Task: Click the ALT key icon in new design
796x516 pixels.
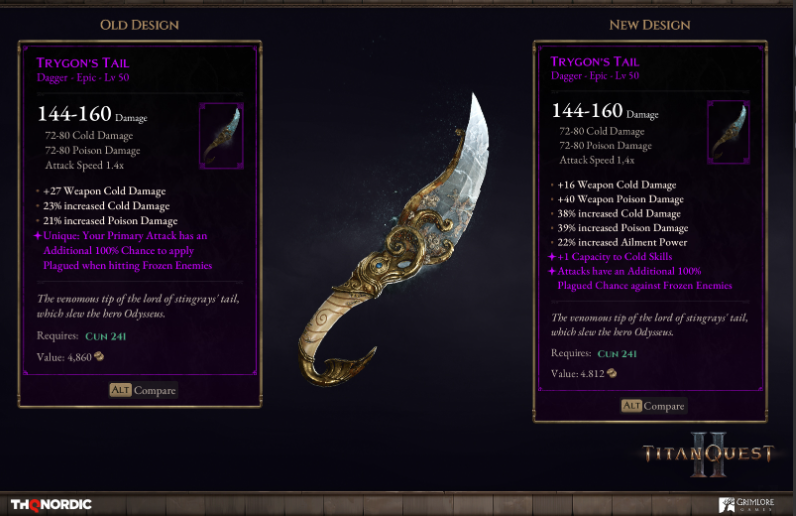Action: (x=632, y=406)
